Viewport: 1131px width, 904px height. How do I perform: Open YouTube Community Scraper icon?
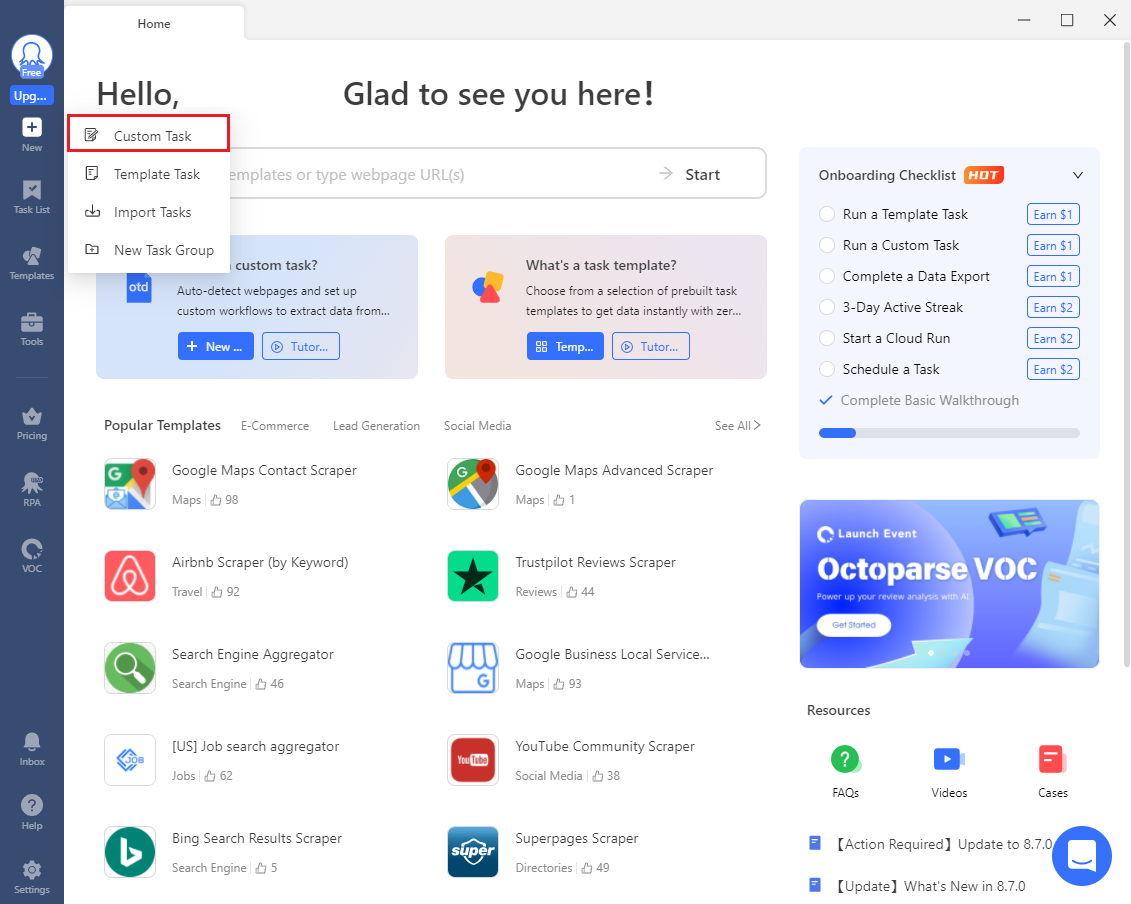[473, 760]
